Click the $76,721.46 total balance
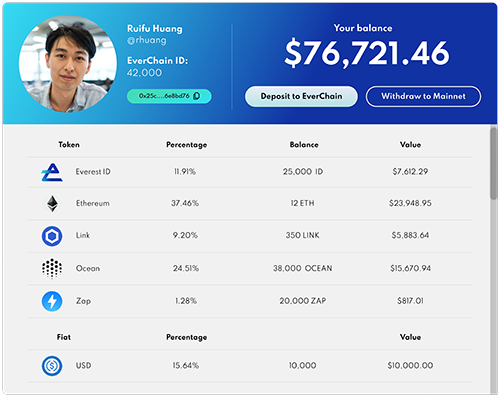500x397 pixels. [367, 53]
